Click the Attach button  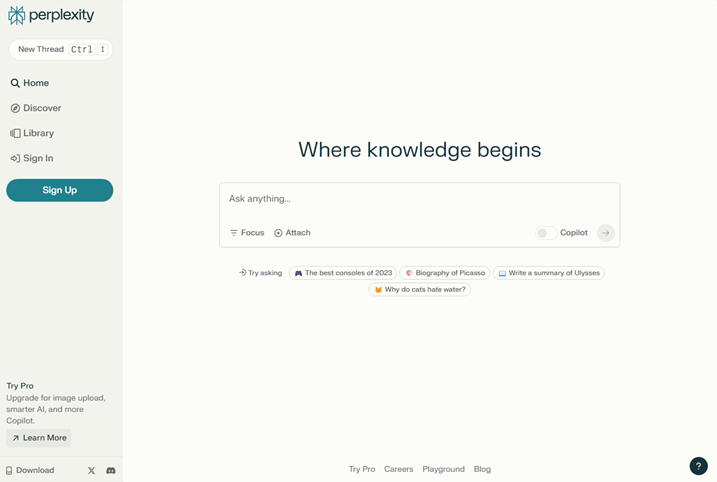pyautogui.click(x=292, y=233)
